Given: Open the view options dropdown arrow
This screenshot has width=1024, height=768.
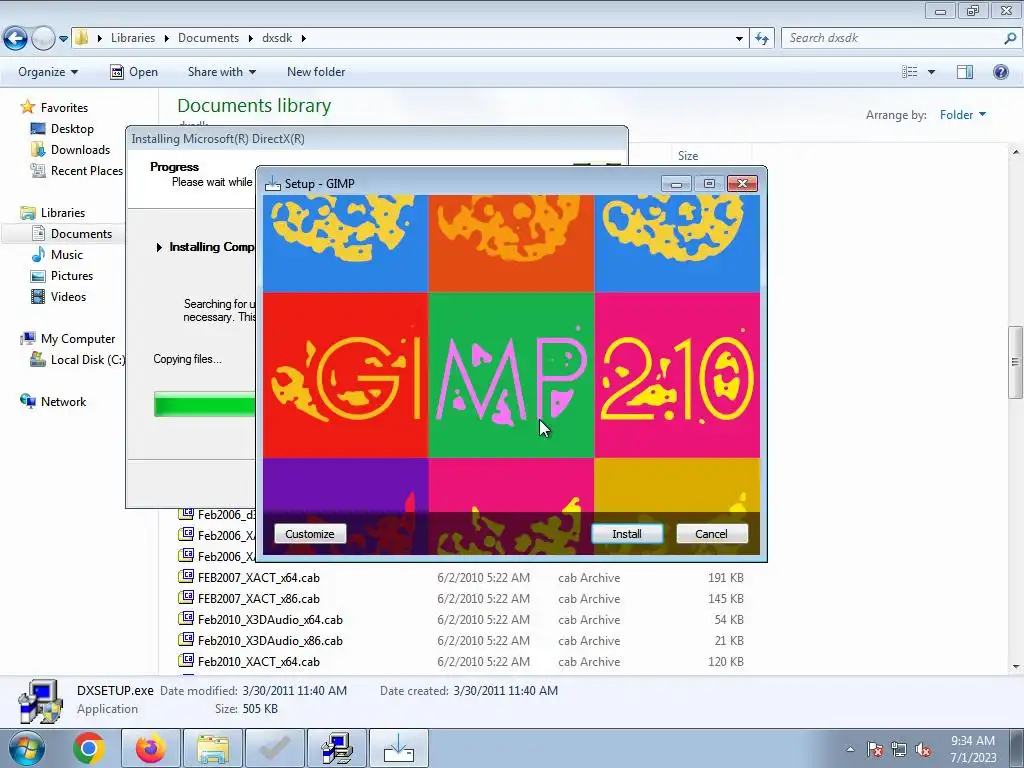Looking at the screenshot, I should (931, 72).
